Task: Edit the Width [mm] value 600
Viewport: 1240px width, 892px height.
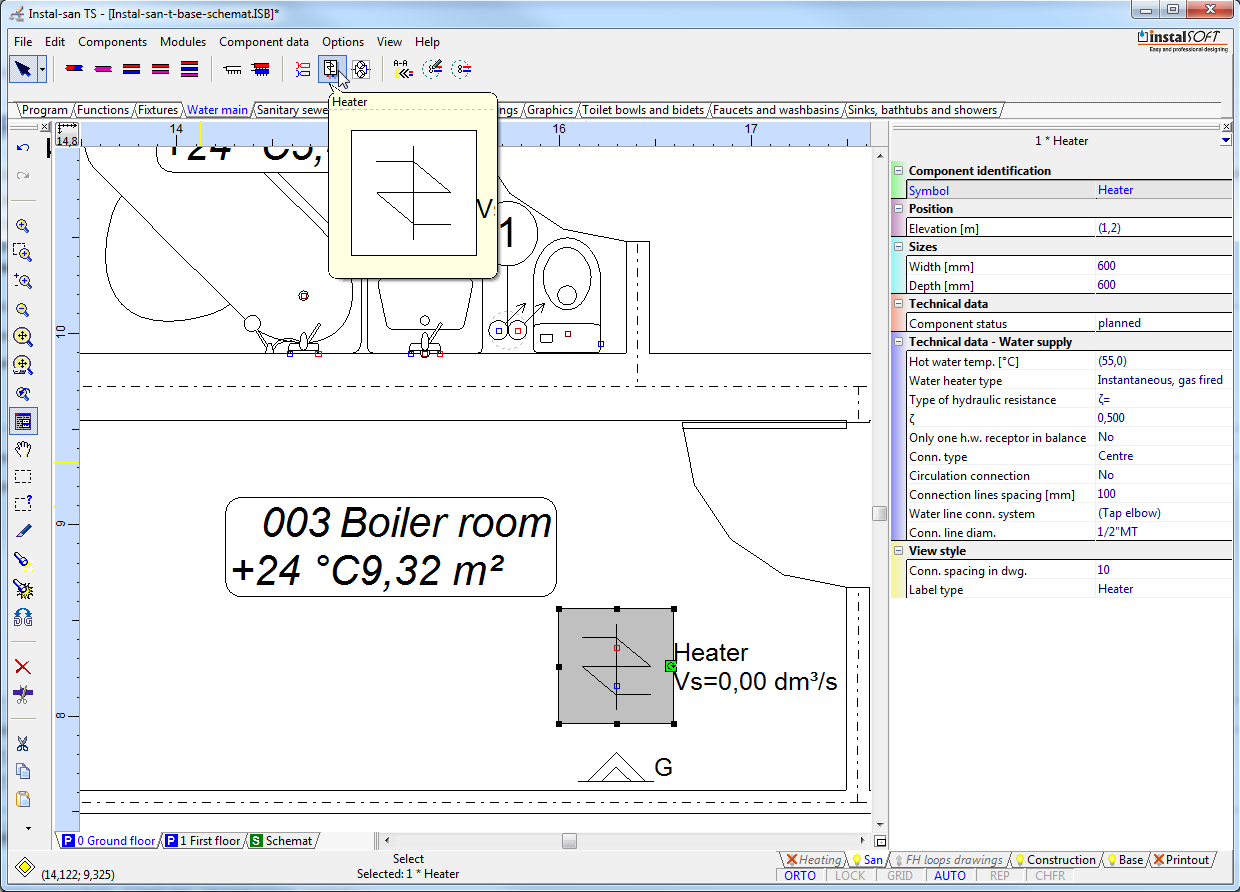Action: pyautogui.click(x=1163, y=266)
